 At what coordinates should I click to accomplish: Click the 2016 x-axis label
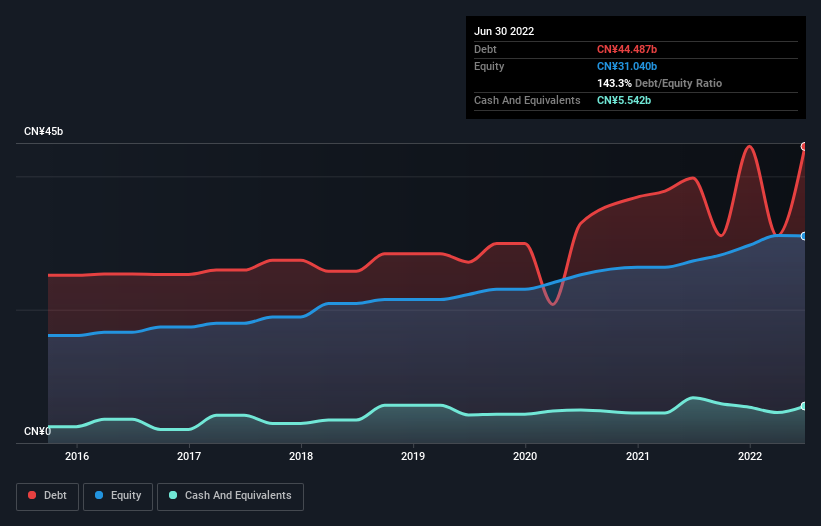point(77,456)
